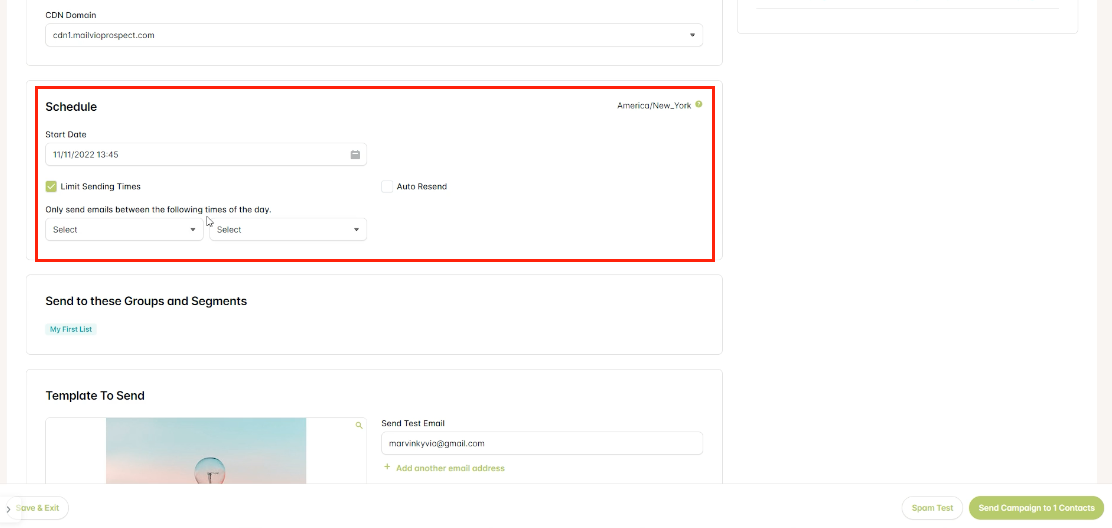Click Add another email address link
This screenshot has height=528, width=1112.
[x=444, y=468]
